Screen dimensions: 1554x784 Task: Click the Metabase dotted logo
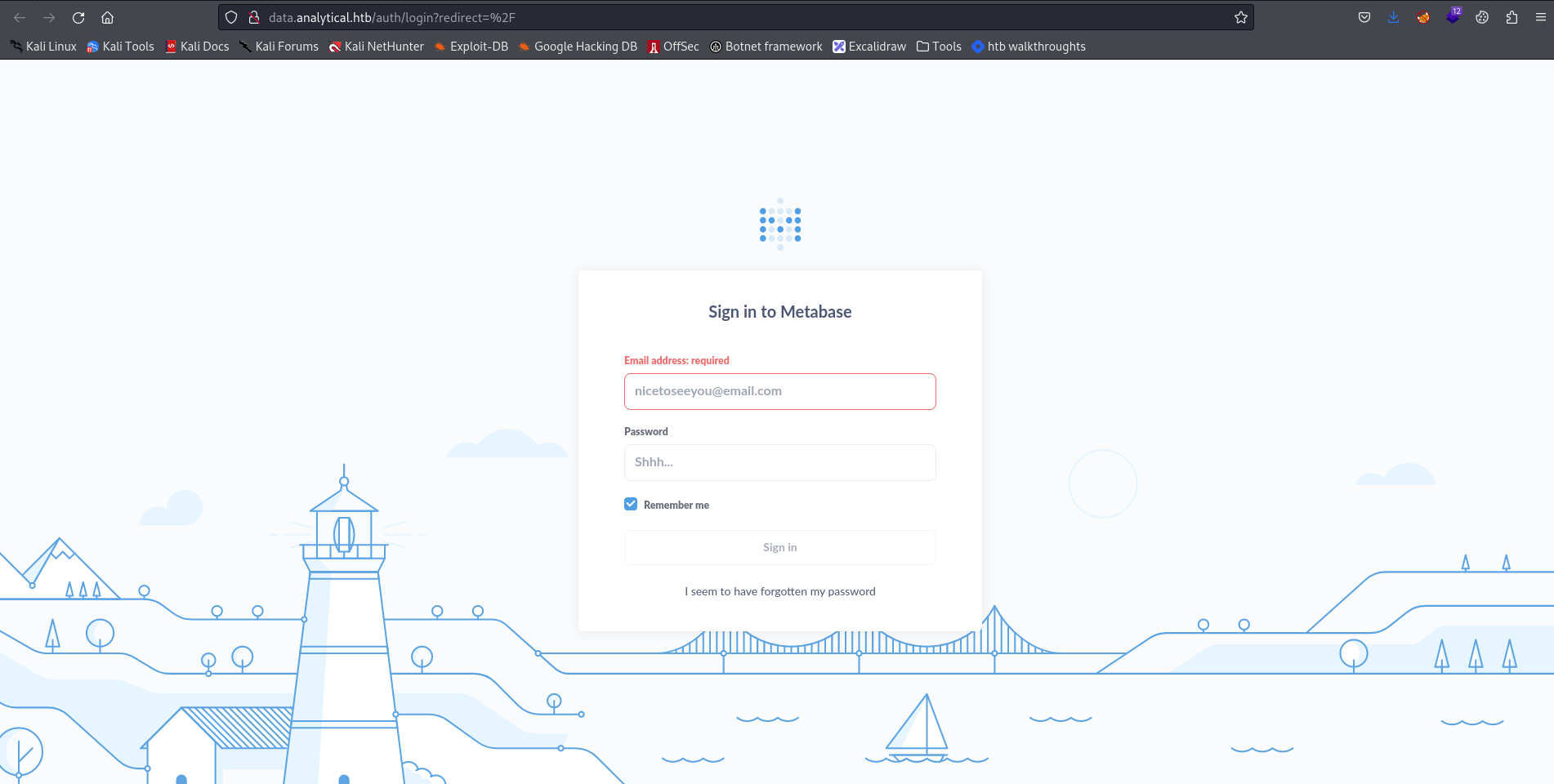pyautogui.click(x=780, y=225)
